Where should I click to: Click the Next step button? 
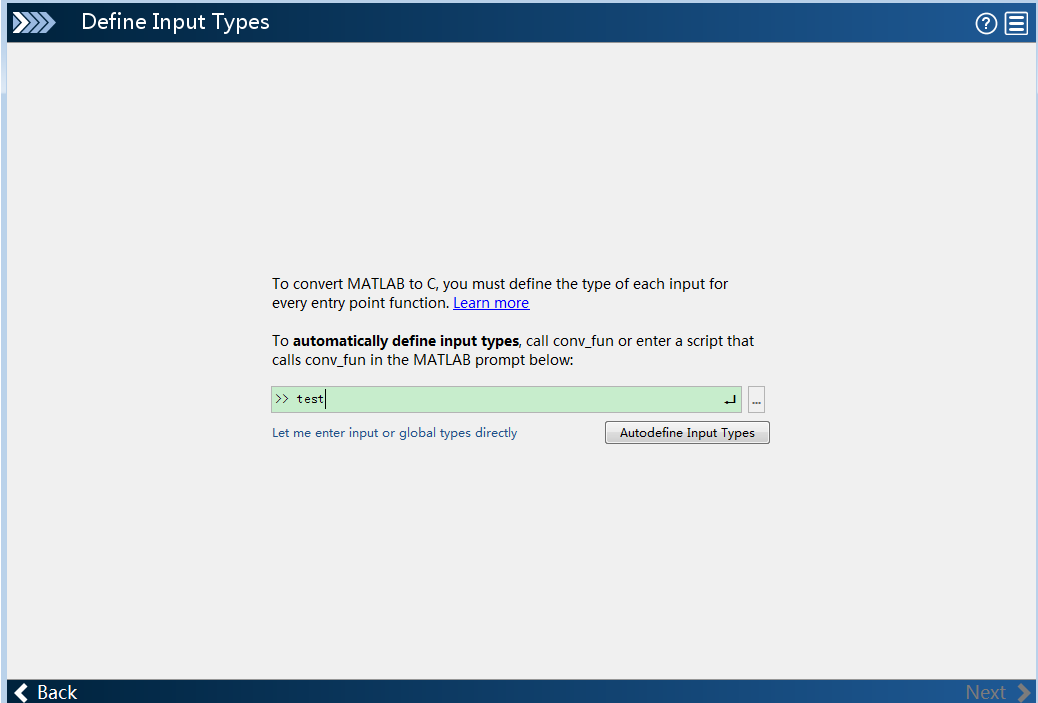coord(997,692)
